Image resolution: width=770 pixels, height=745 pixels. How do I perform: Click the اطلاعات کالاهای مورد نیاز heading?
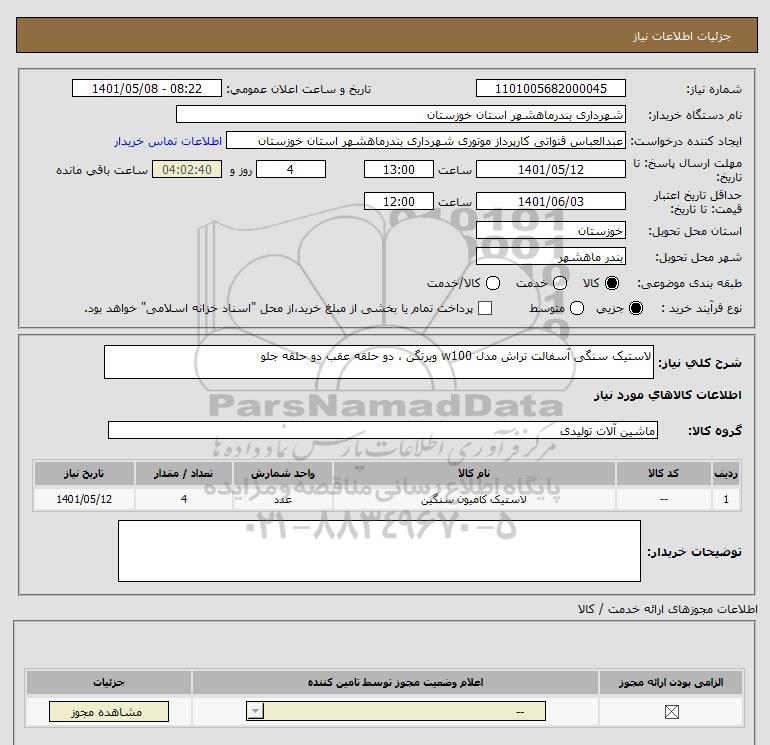668,395
